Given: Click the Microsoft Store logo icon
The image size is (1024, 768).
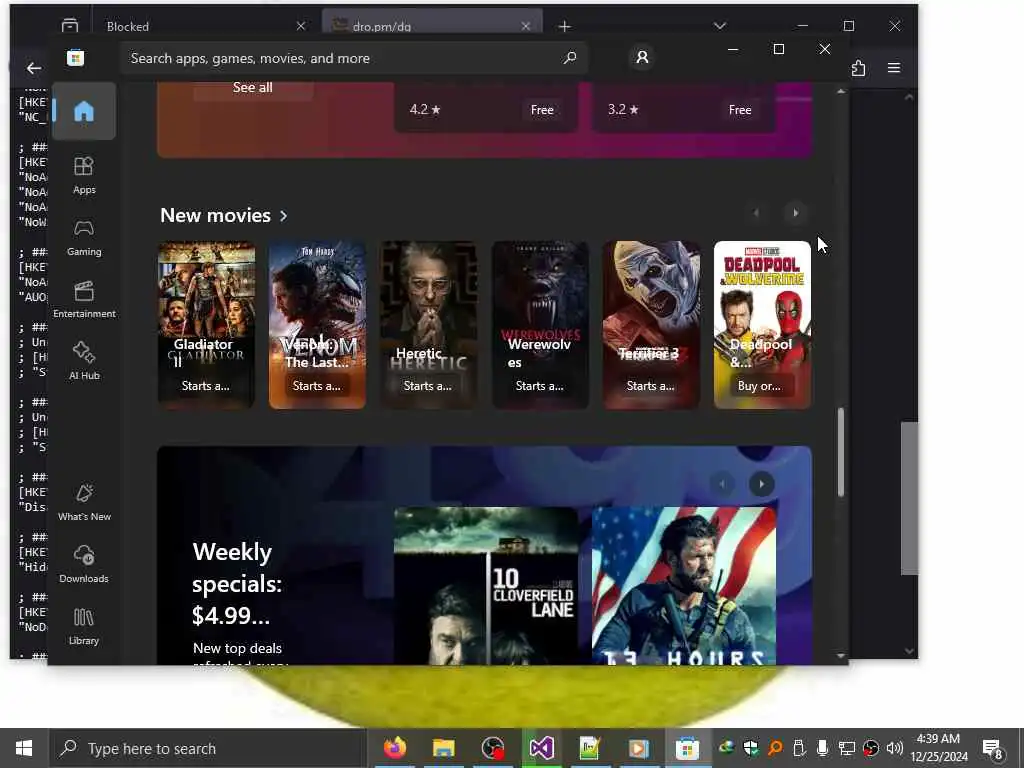Looking at the screenshot, I should coord(75,58).
